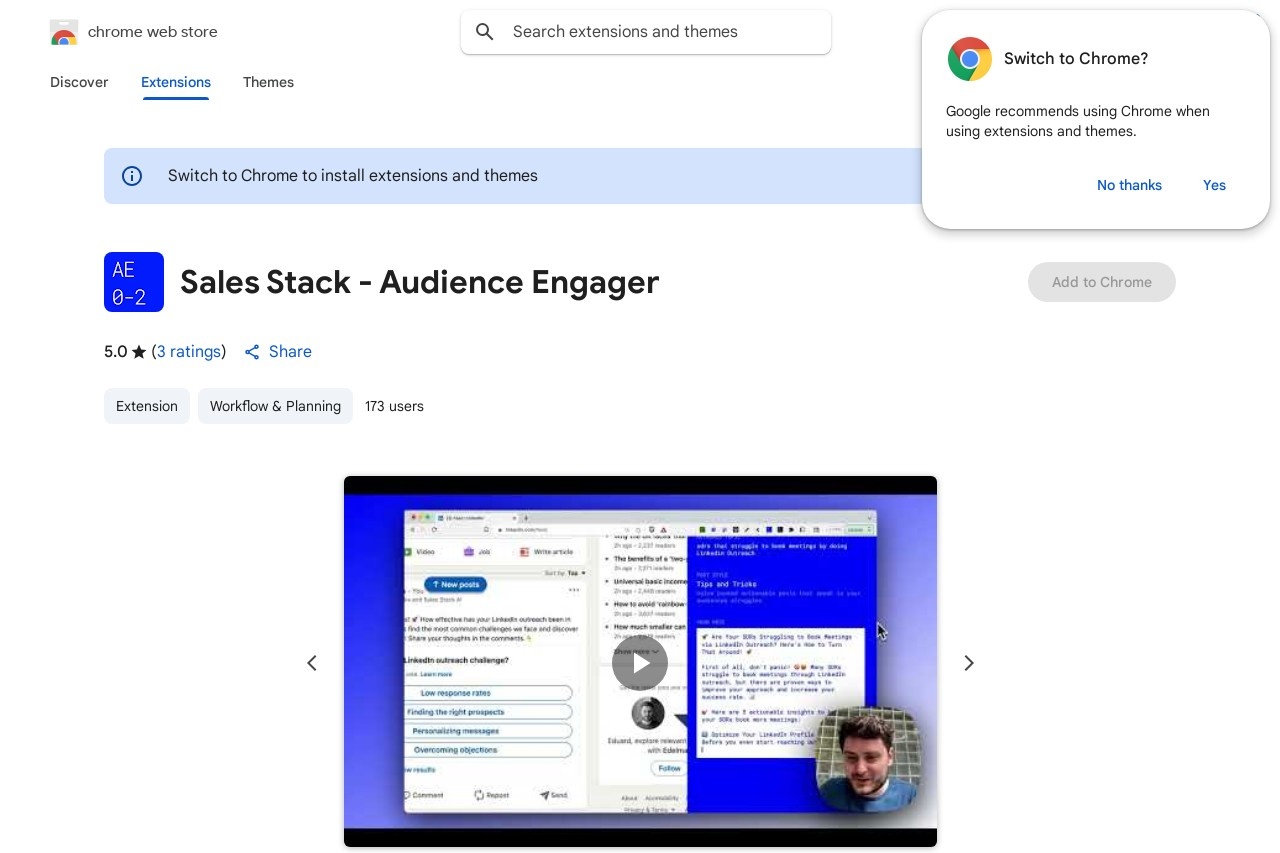
Task: Click the Share icon
Action: click(252, 352)
